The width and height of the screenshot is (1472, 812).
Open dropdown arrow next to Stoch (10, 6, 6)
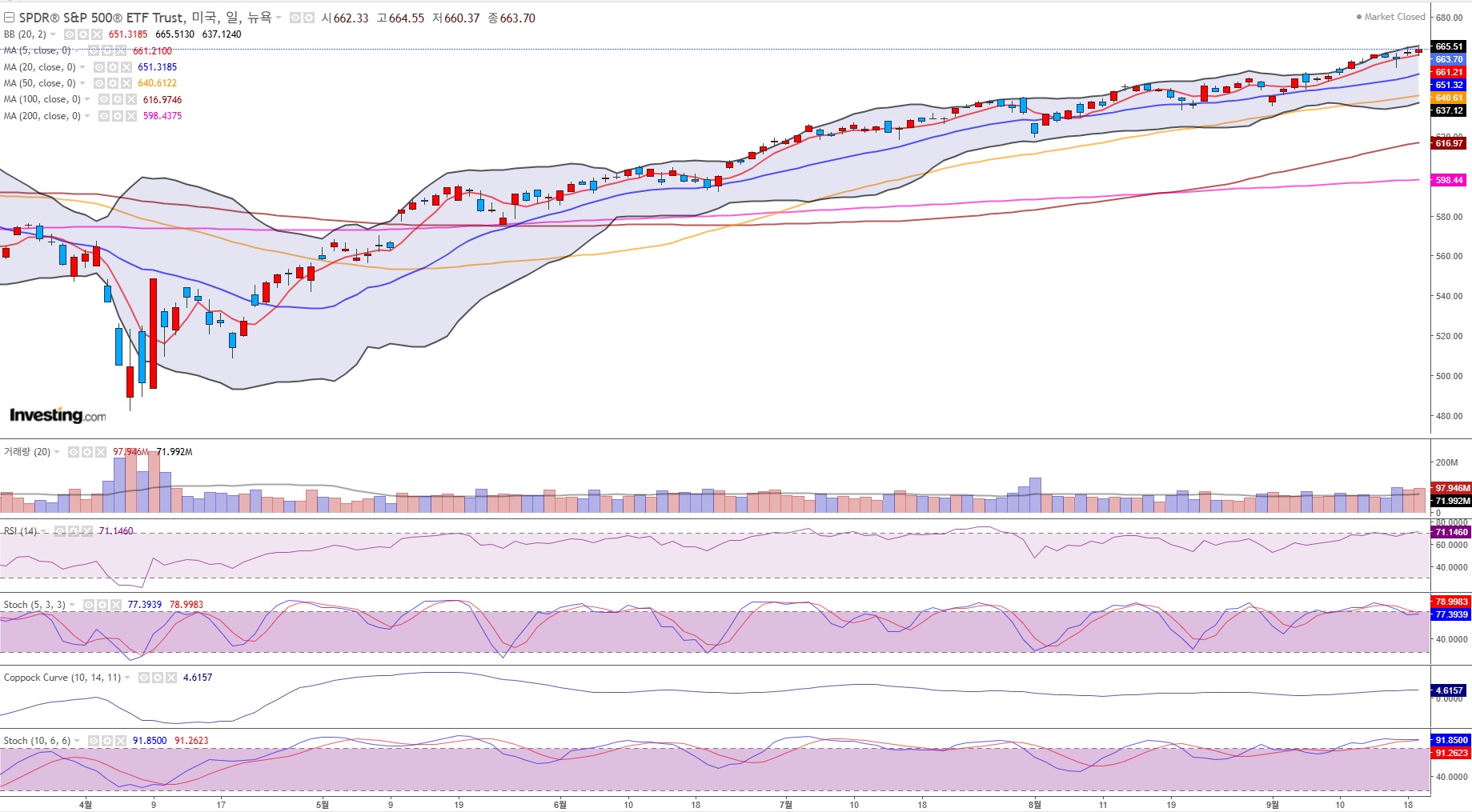tap(78, 741)
